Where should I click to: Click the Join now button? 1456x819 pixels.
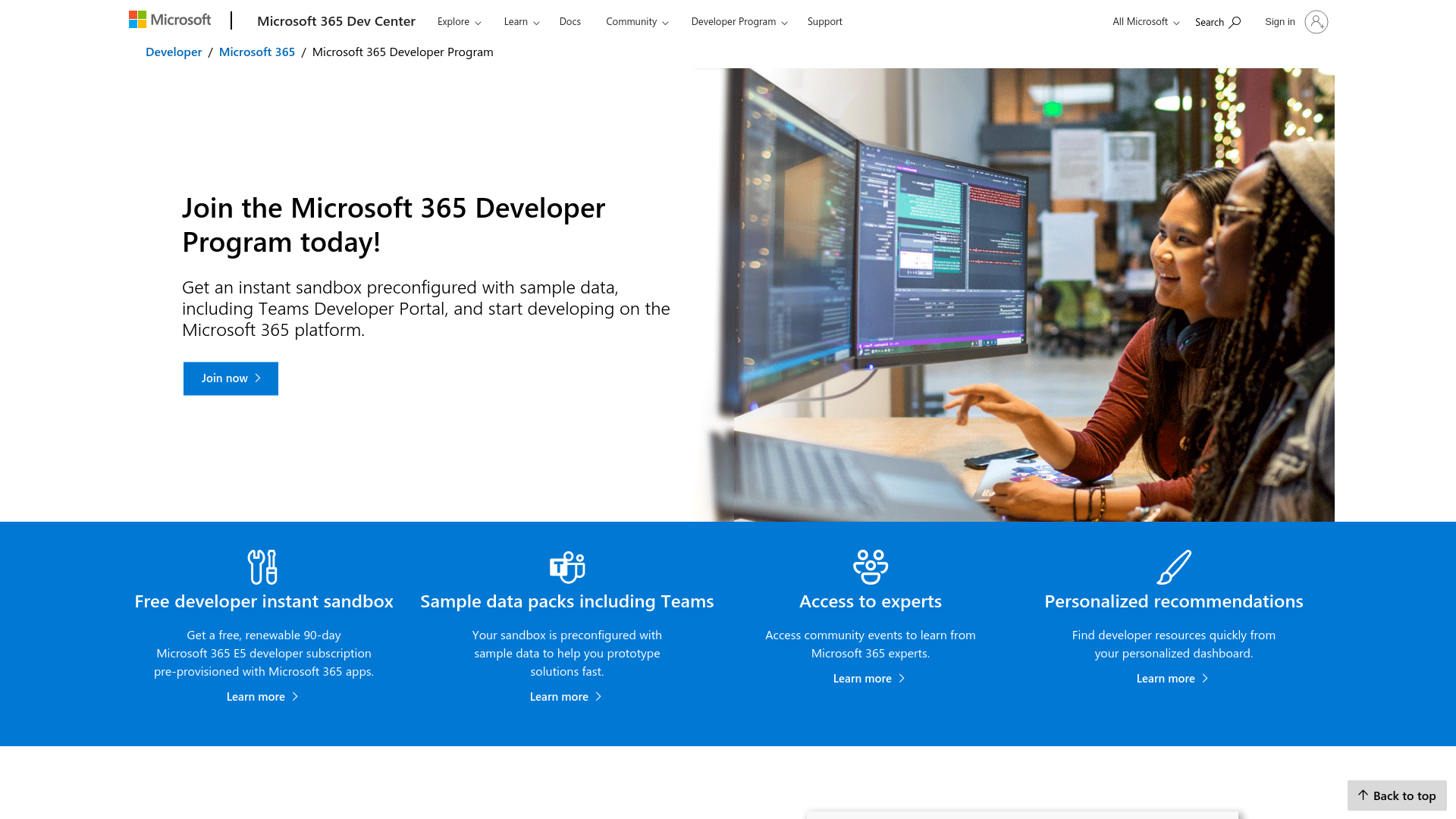[230, 378]
